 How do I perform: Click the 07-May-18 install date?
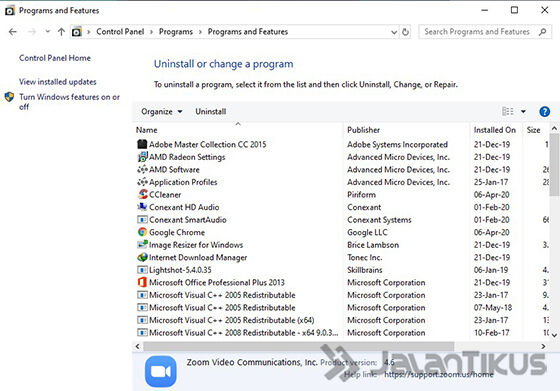(x=493, y=307)
